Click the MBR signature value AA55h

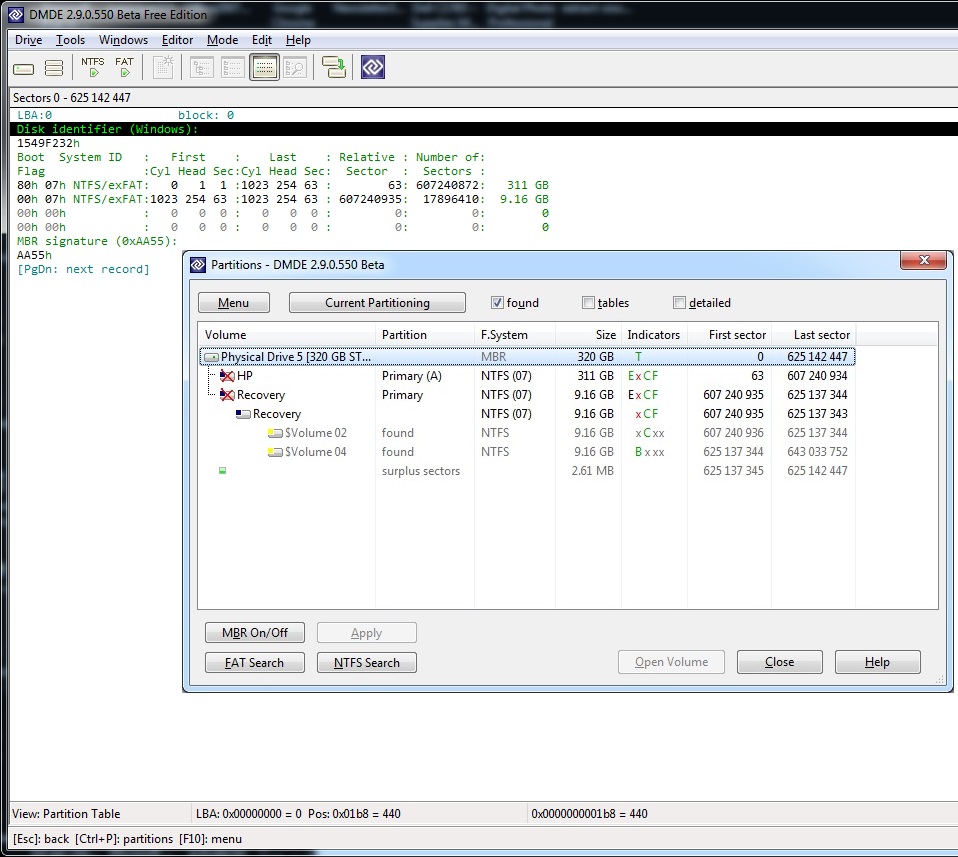(34, 255)
